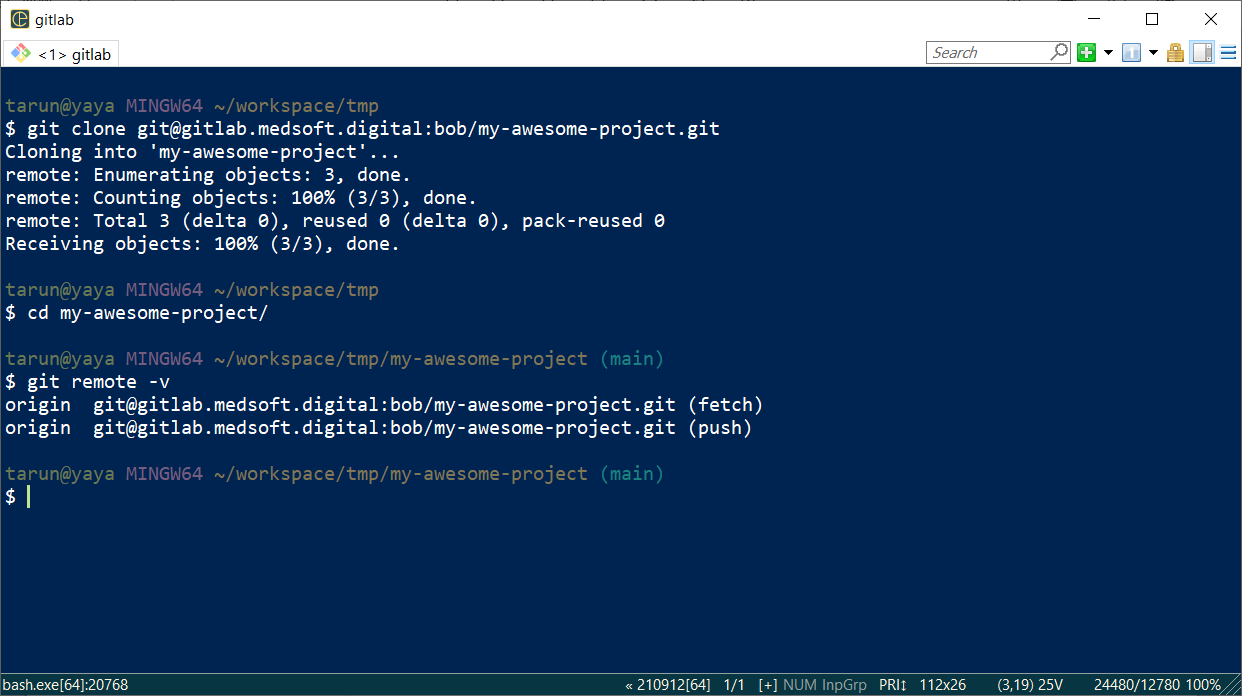The image size is (1242, 696).
Task: Open the PRI priority status selector
Action: point(893,685)
